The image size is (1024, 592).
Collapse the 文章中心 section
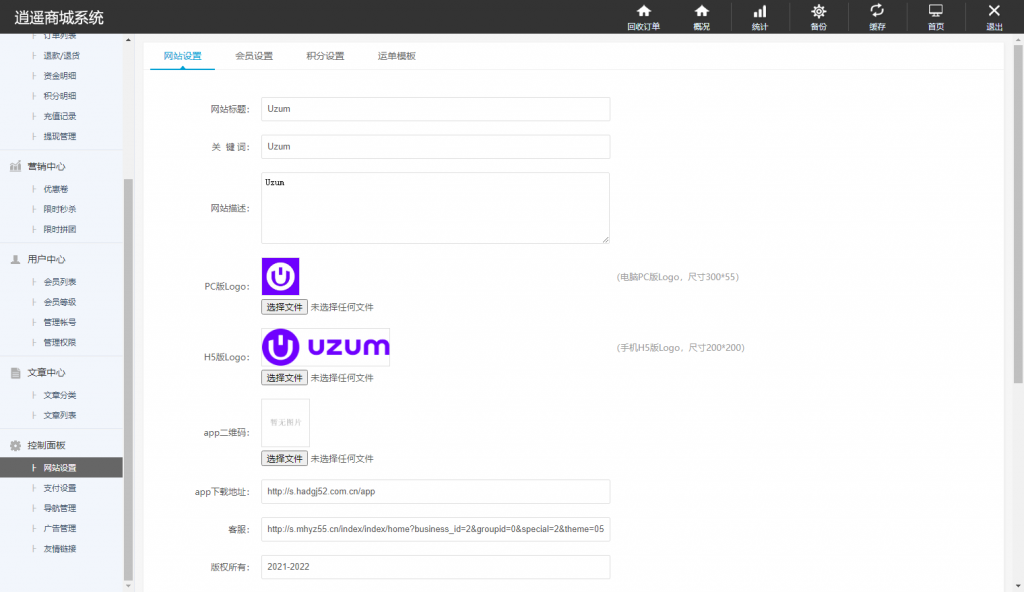point(46,372)
